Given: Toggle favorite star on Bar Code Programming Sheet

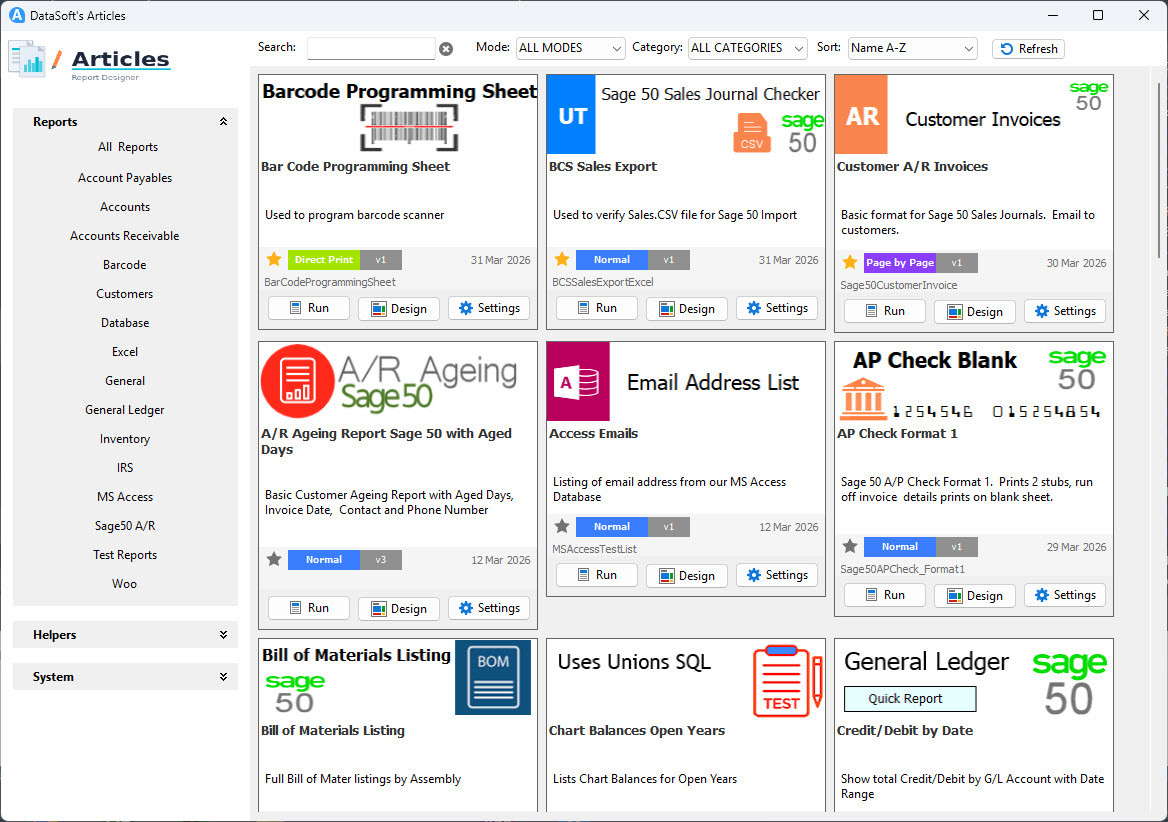Looking at the screenshot, I should 274,260.
